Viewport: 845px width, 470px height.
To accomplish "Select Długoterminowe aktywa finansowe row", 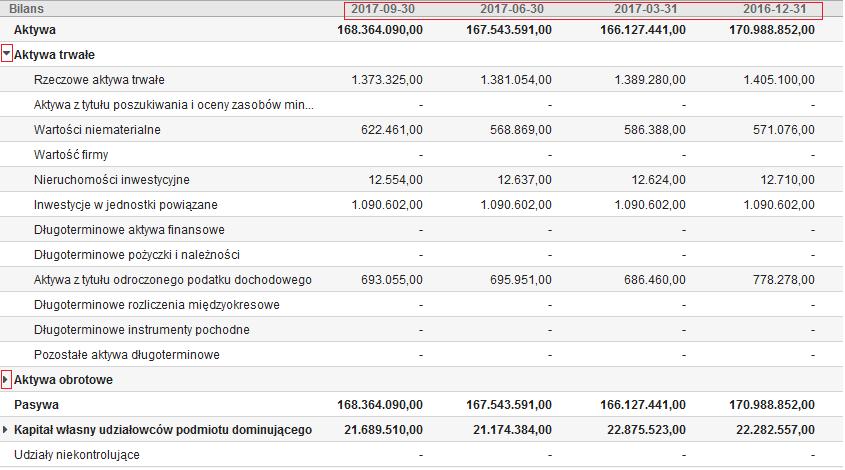I will pyautogui.click(x=422, y=230).
